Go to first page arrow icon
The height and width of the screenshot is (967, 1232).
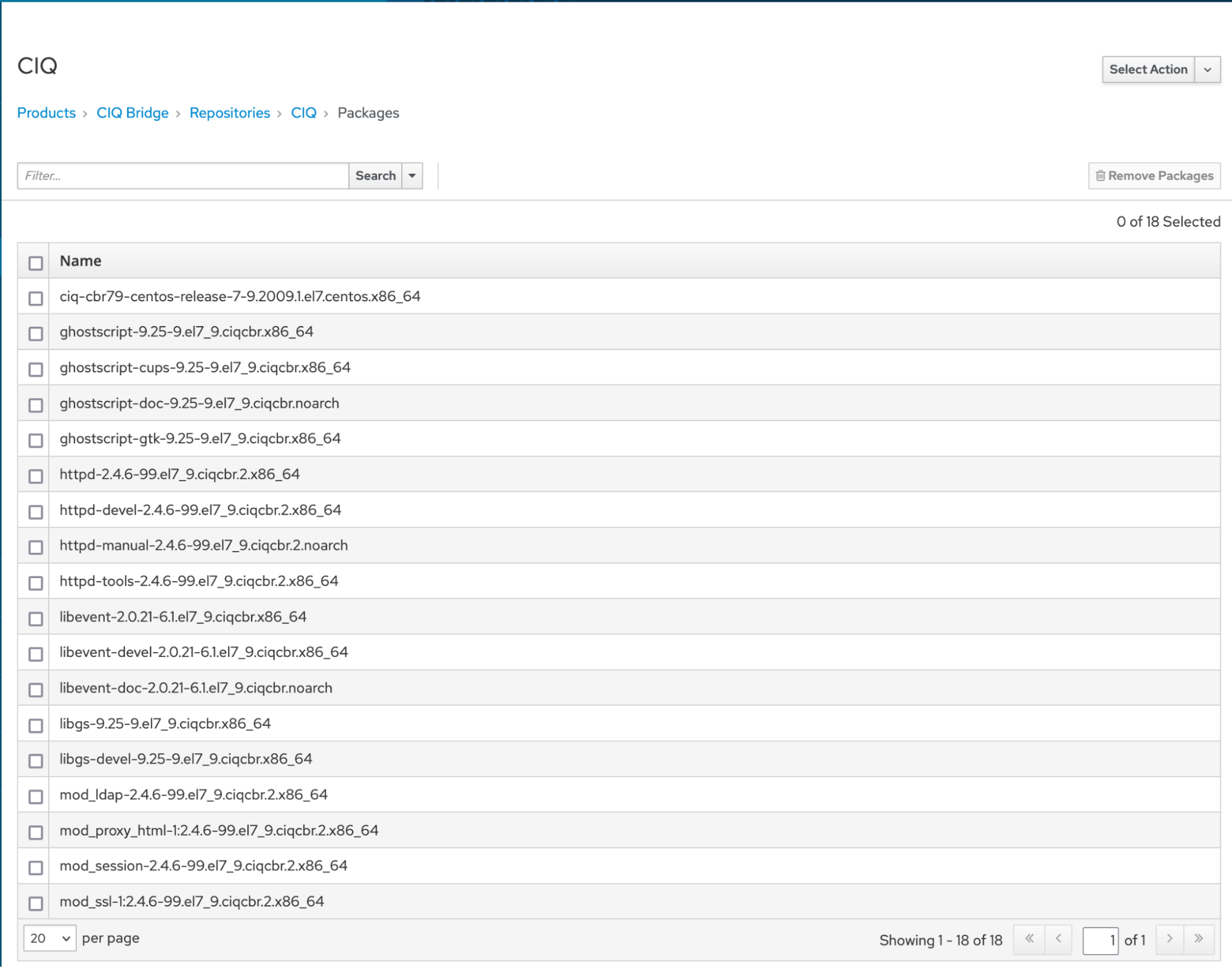click(x=1029, y=939)
